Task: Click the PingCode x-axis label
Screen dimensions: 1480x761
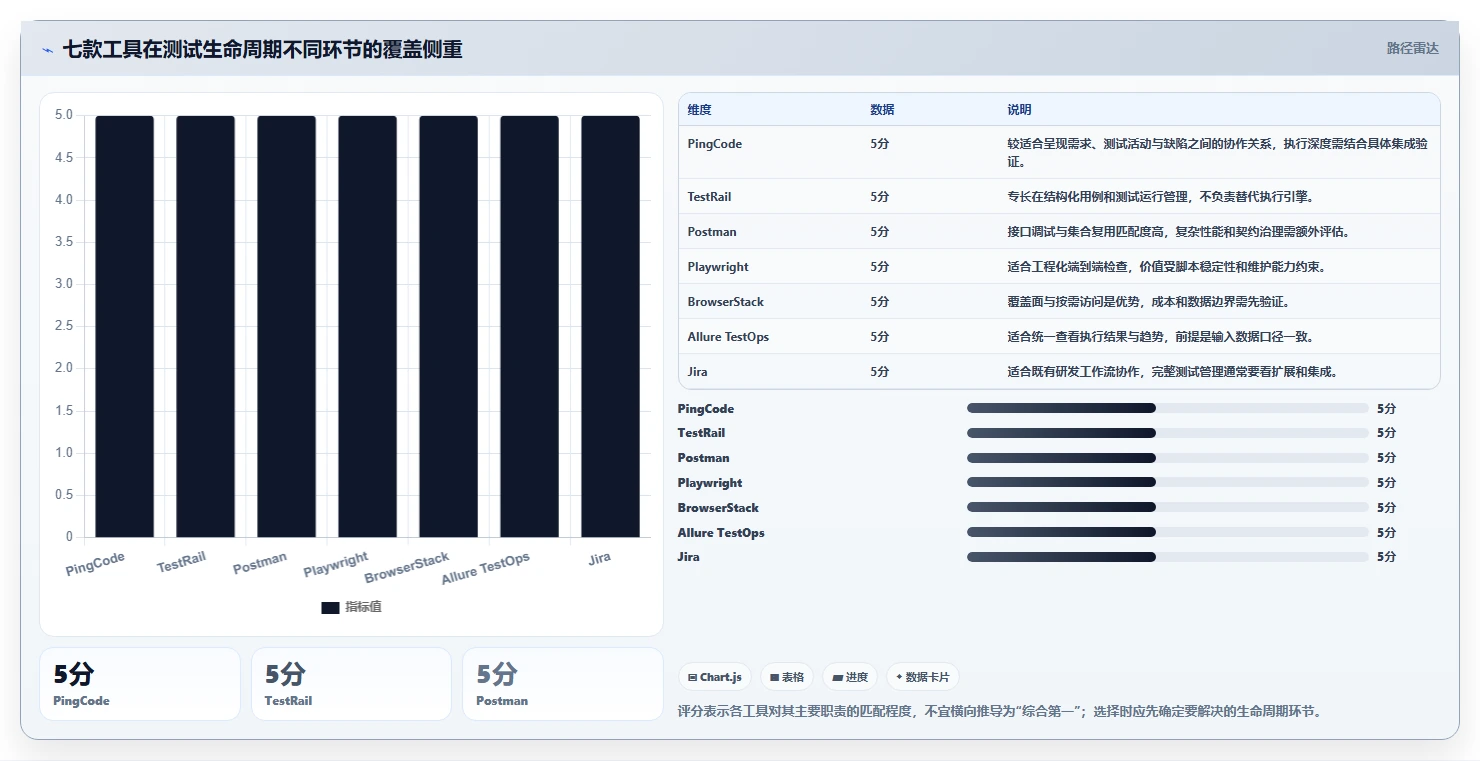Action: click(x=96, y=564)
